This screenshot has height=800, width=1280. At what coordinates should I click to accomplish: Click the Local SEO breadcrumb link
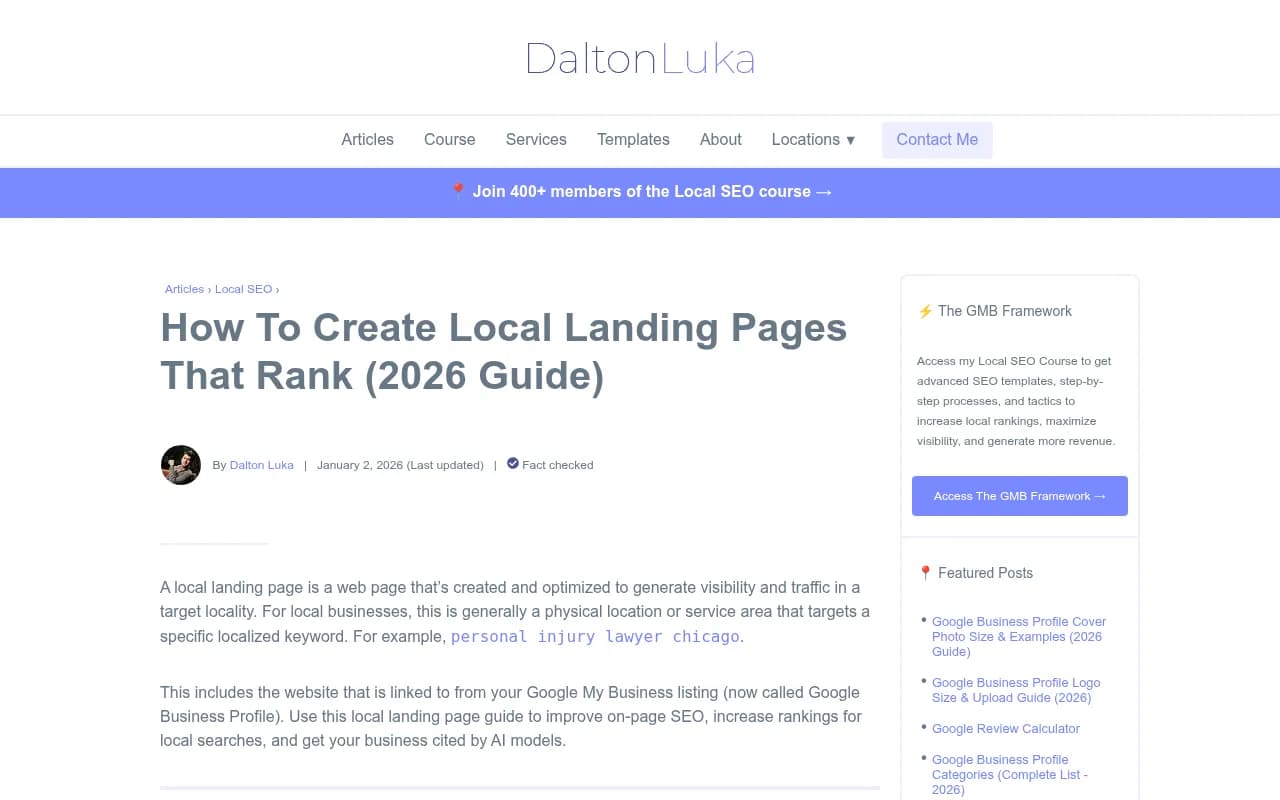pyautogui.click(x=243, y=289)
